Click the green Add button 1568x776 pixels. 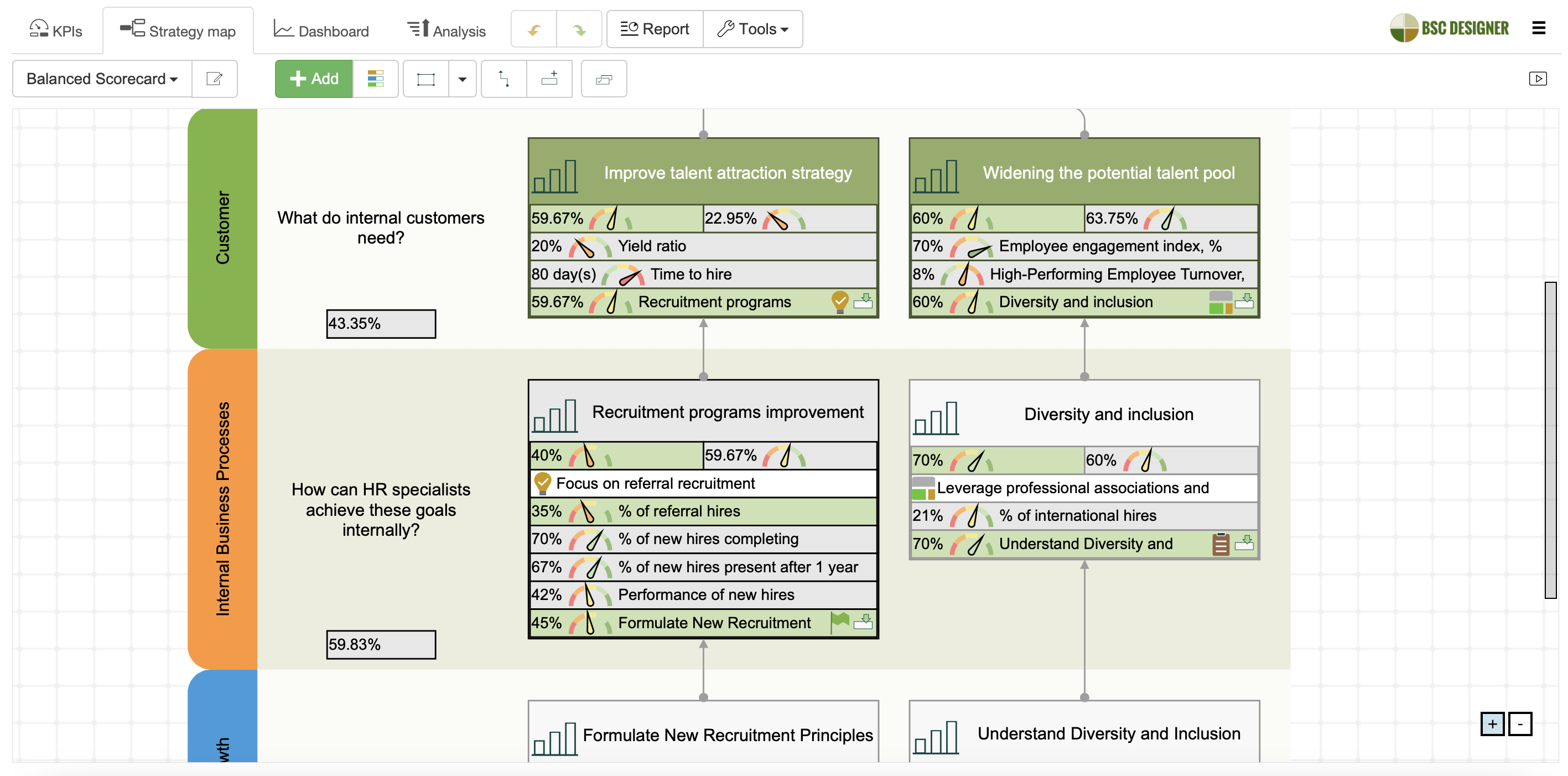(314, 79)
